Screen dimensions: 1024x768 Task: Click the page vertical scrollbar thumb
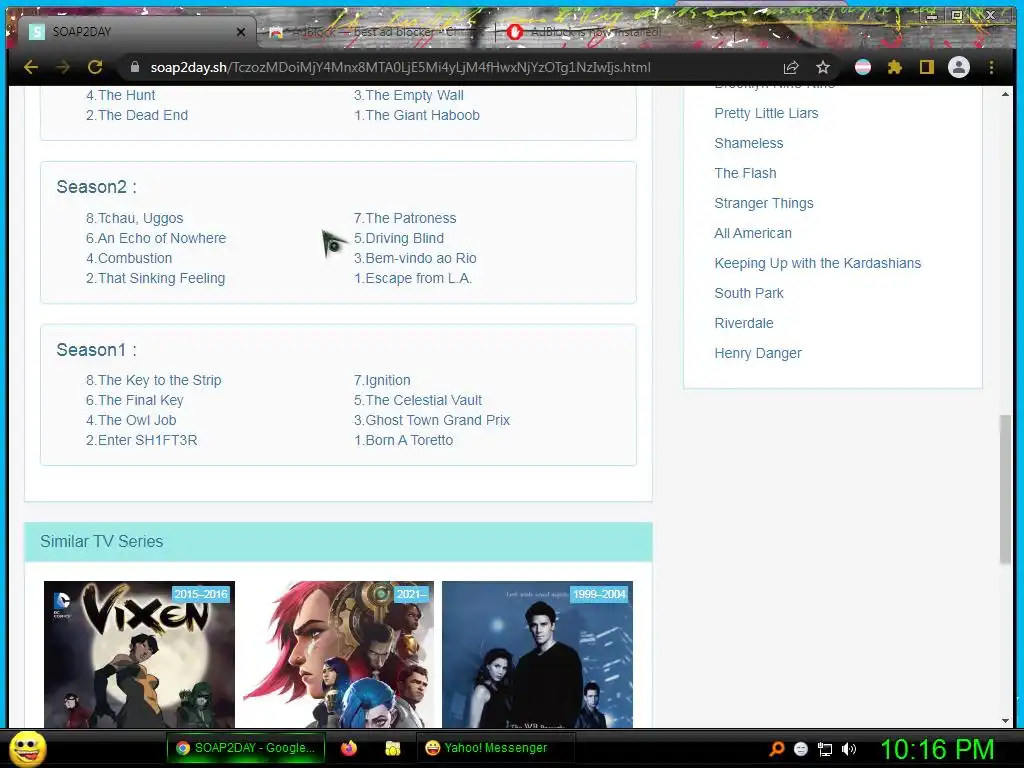tap(1005, 488)
